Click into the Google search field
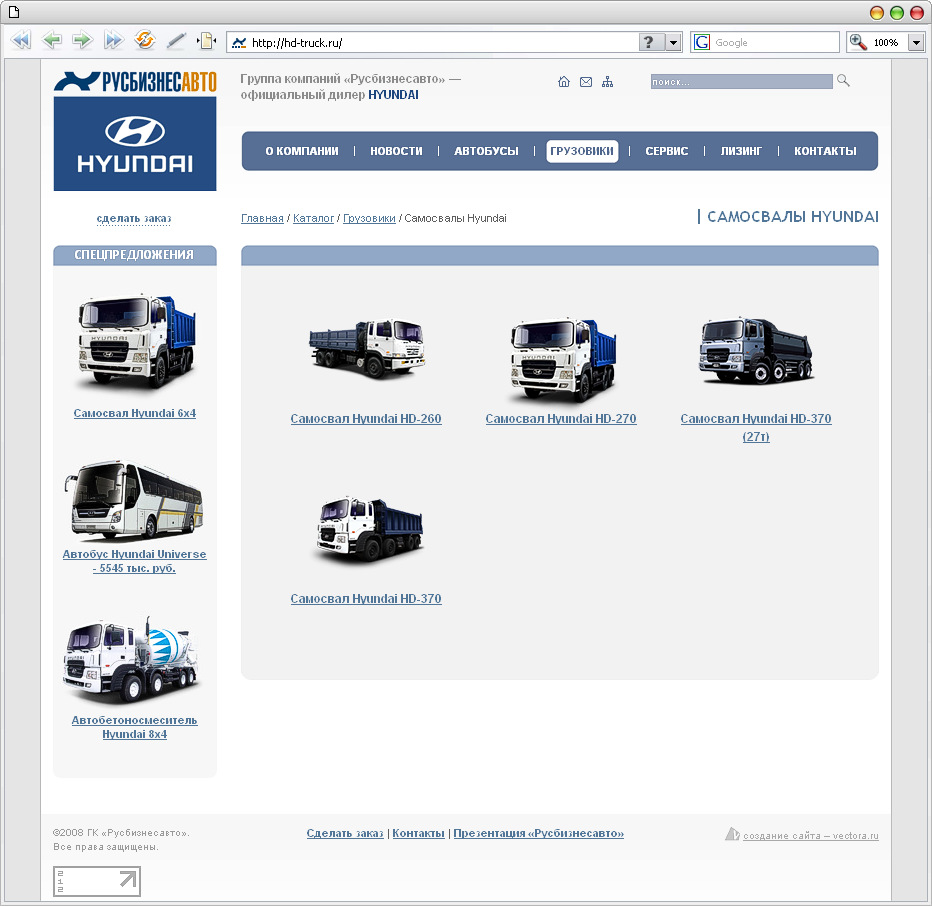Screen dimensions: 932x906 (774, 42)
